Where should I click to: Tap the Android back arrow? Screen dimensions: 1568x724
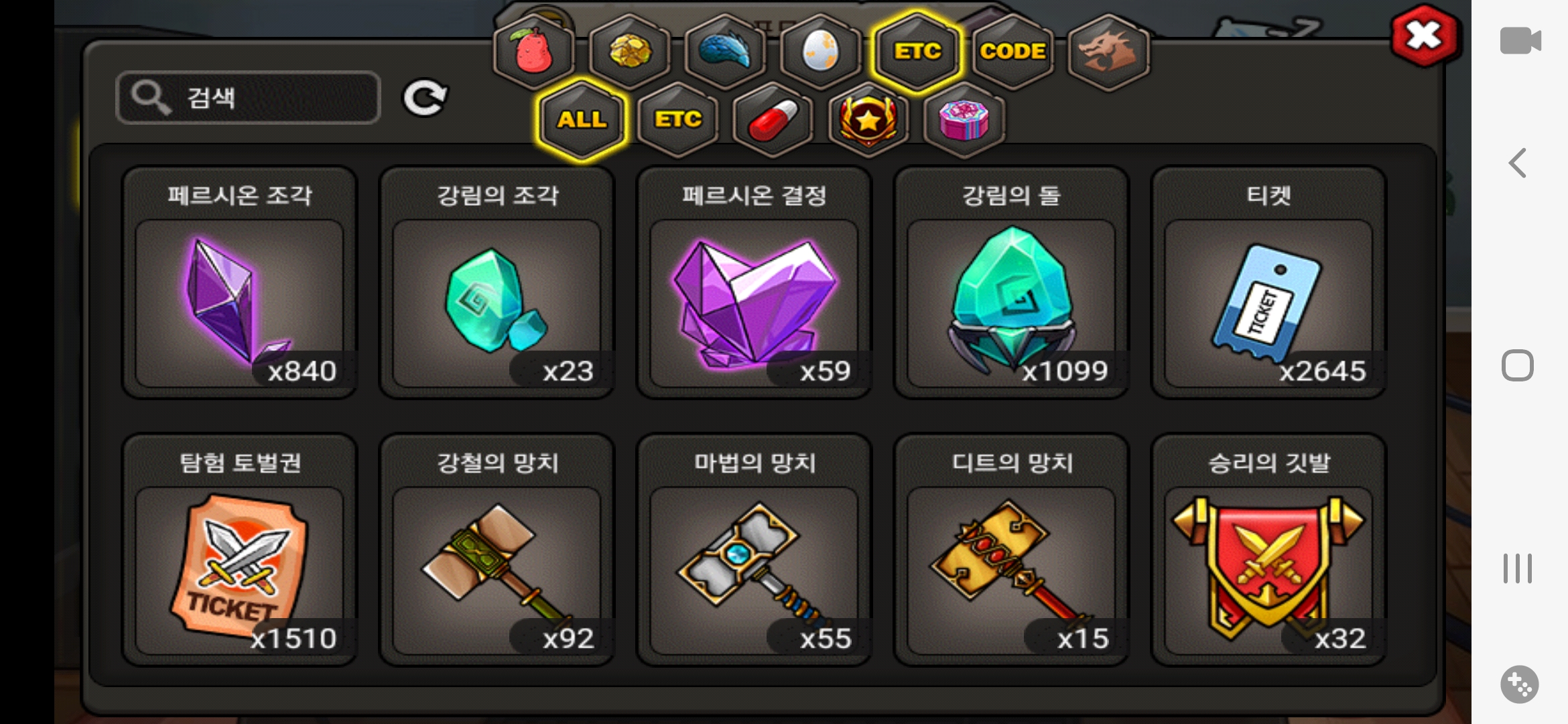[x=1518, y=163]
